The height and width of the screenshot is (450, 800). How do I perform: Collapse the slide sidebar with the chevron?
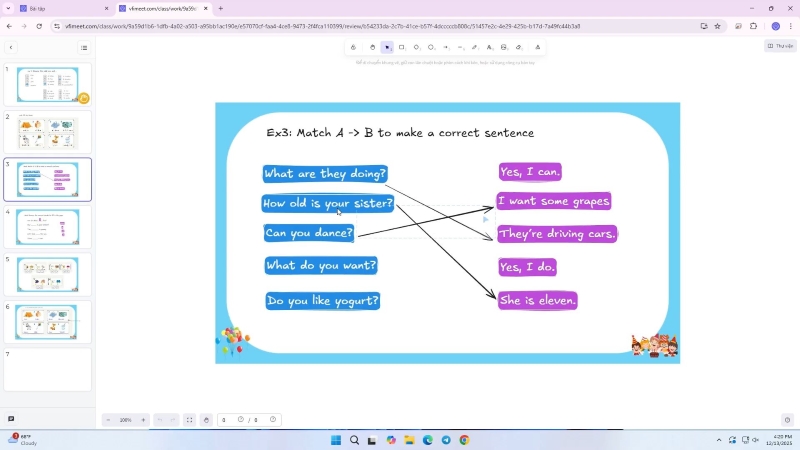click(x=11, y=47)
